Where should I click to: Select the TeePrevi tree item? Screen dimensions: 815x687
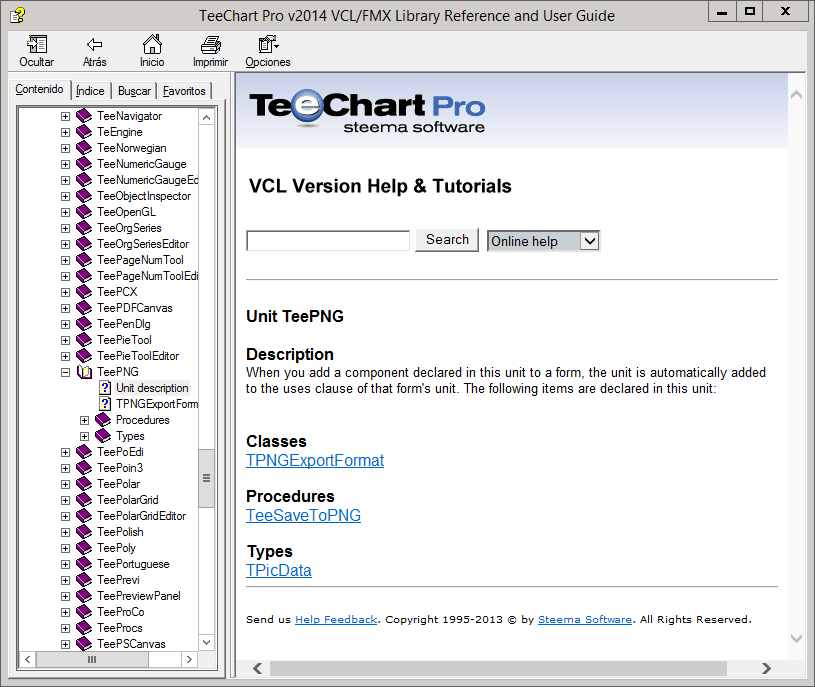coord(119,580)
